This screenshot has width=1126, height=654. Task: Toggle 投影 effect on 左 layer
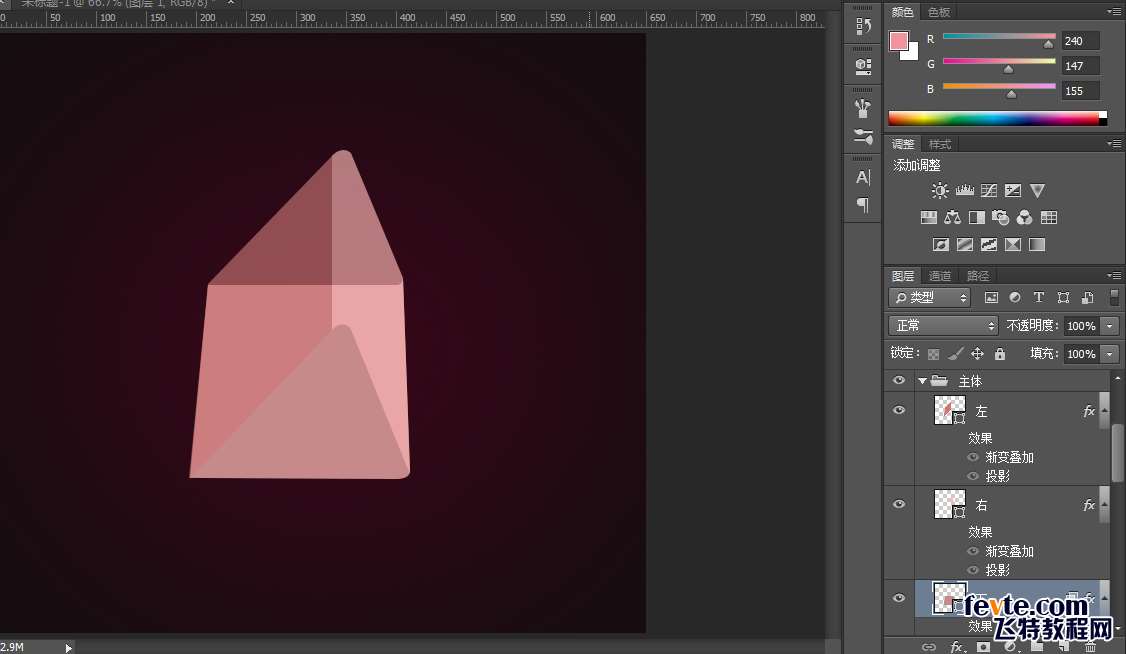973,476
